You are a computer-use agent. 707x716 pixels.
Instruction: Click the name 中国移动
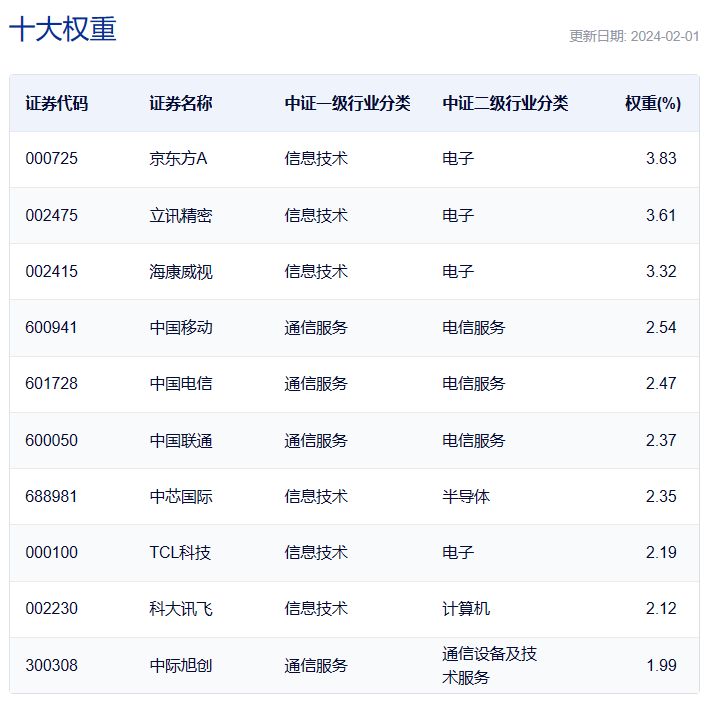[181, 327]
